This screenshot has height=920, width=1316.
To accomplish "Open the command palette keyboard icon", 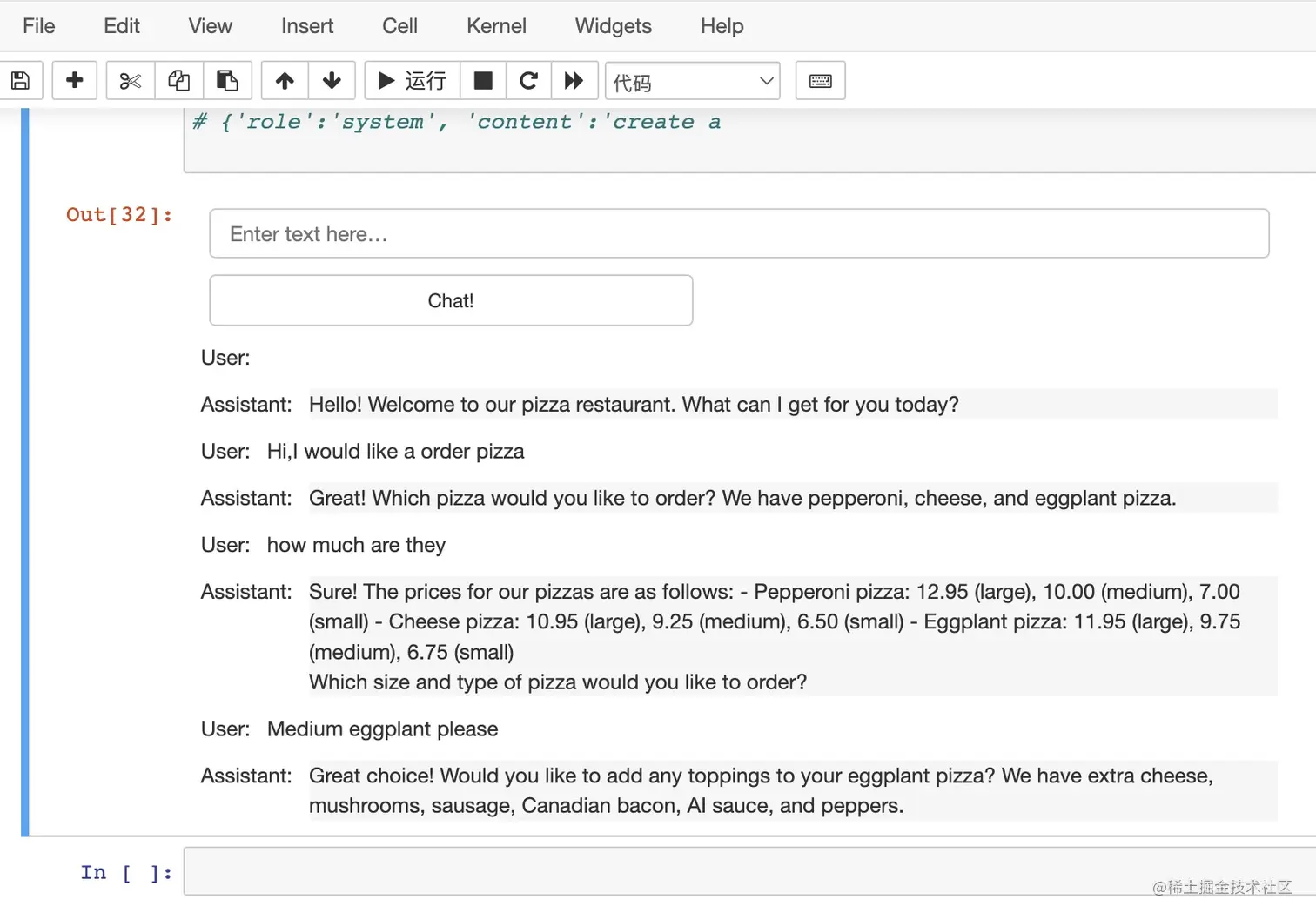I will coord(820,81).
